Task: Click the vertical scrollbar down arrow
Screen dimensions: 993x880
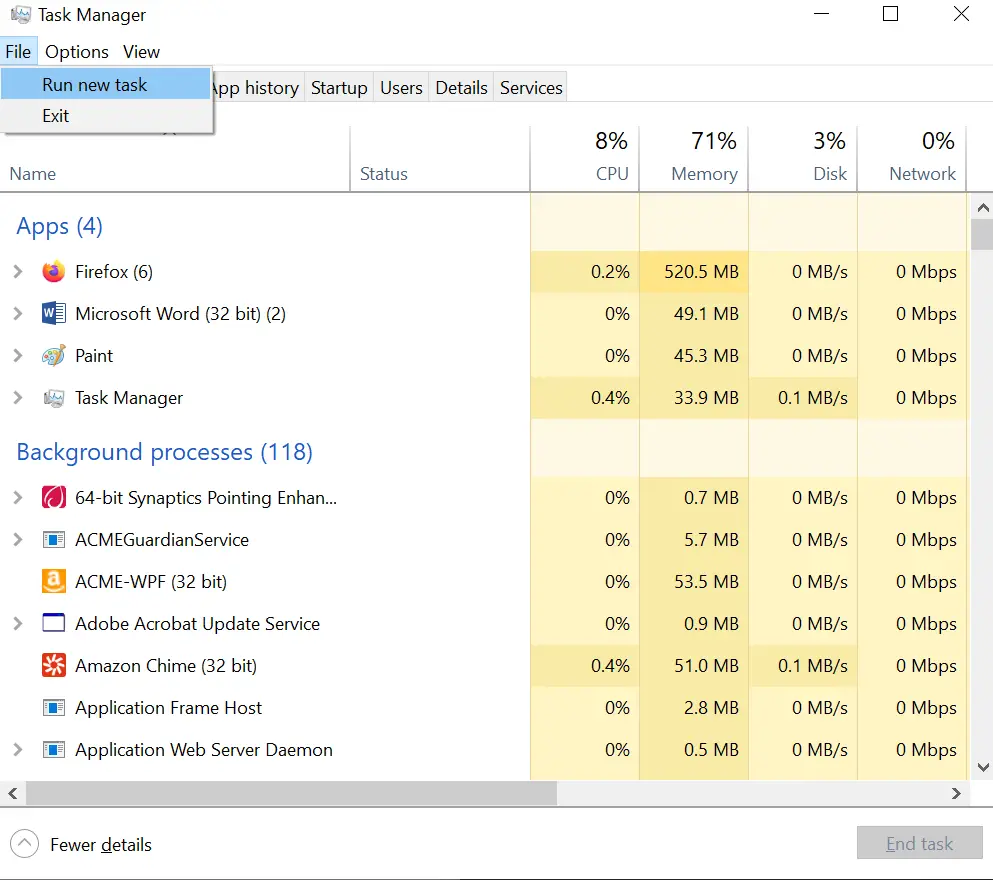Action: [983, 767]
